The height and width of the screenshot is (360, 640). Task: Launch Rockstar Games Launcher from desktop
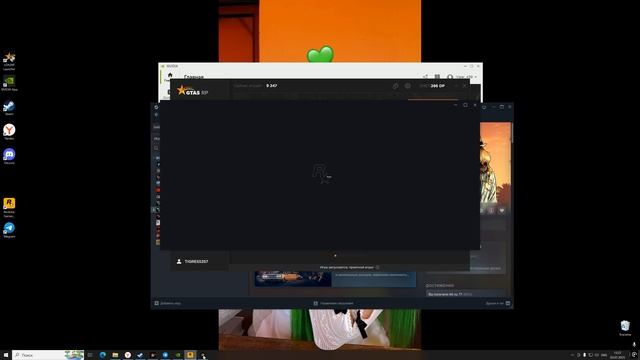[9, 207]
